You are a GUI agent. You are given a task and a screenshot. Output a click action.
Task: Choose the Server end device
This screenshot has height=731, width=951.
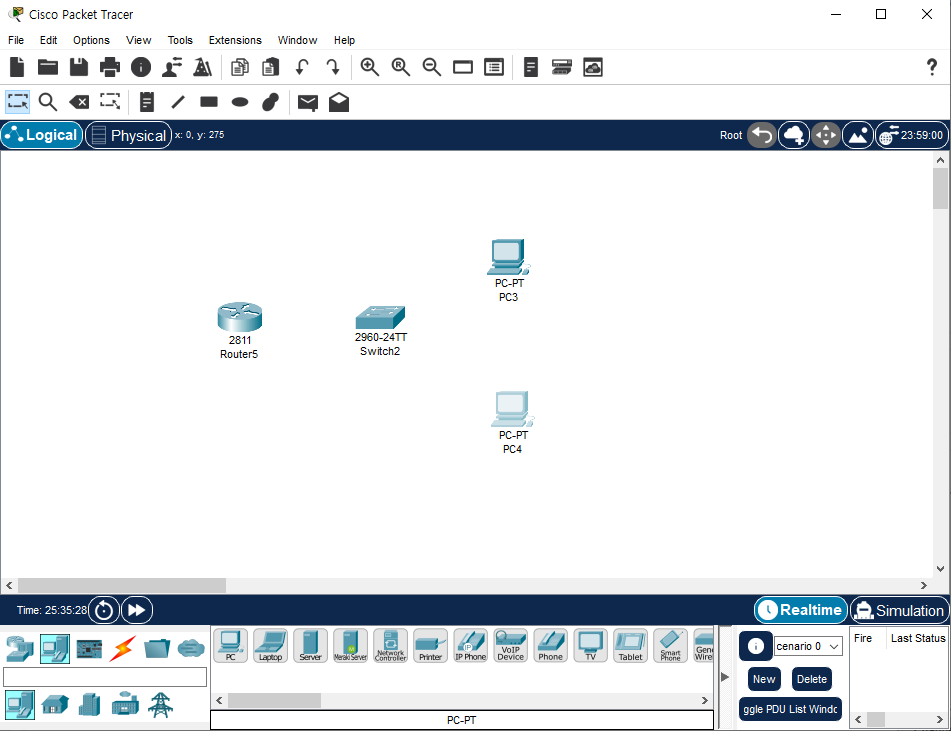click(311, 645)
